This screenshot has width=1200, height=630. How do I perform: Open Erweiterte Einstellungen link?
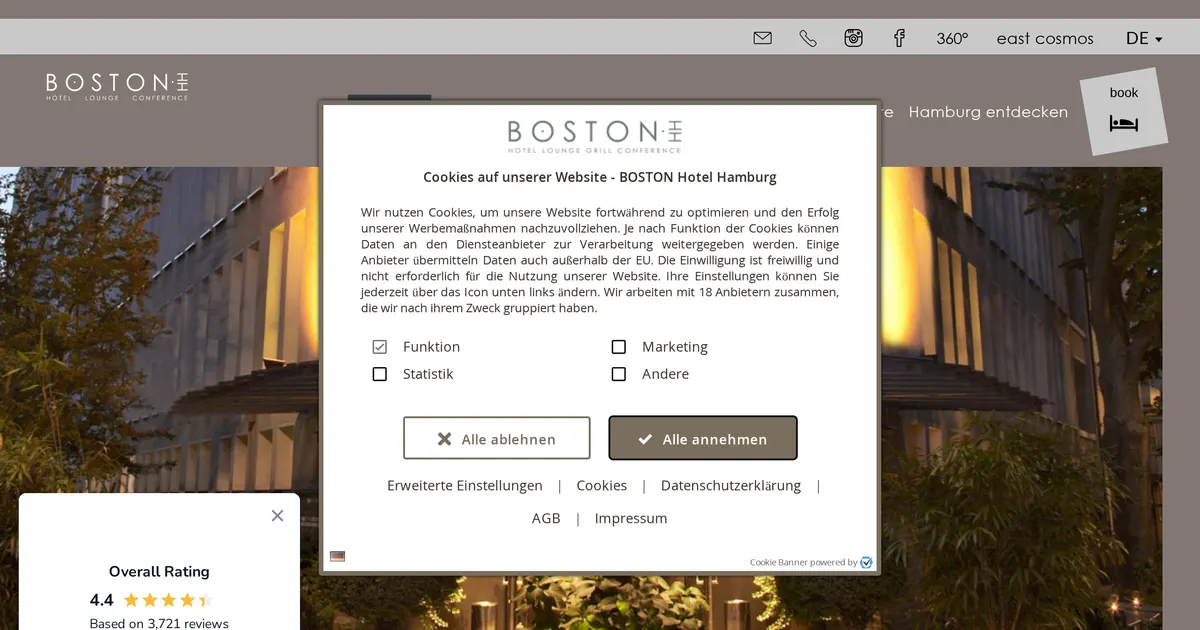pos(465,485)
